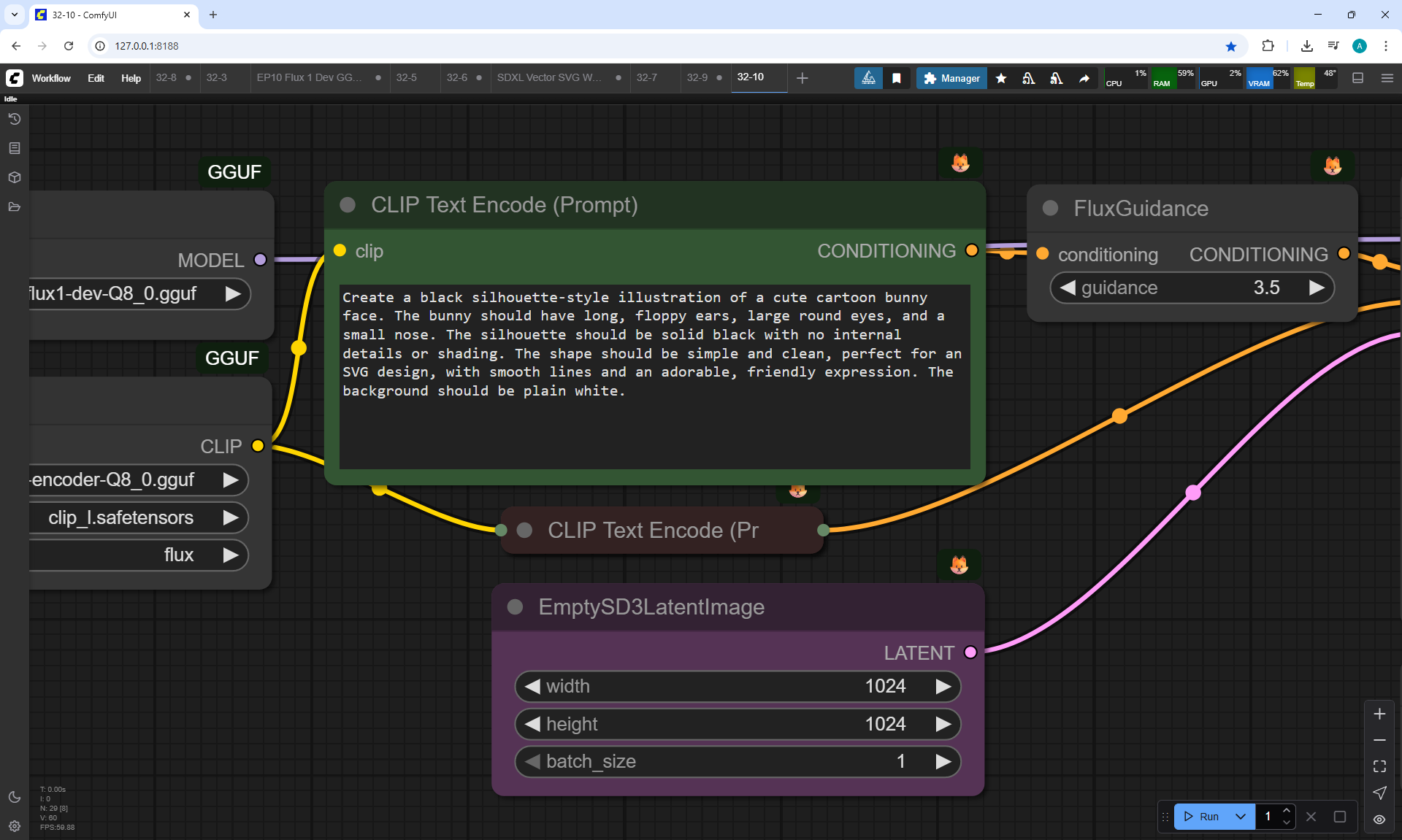
Task: Toggle link visibility eye icon
Action: [x=1379, y=819]
